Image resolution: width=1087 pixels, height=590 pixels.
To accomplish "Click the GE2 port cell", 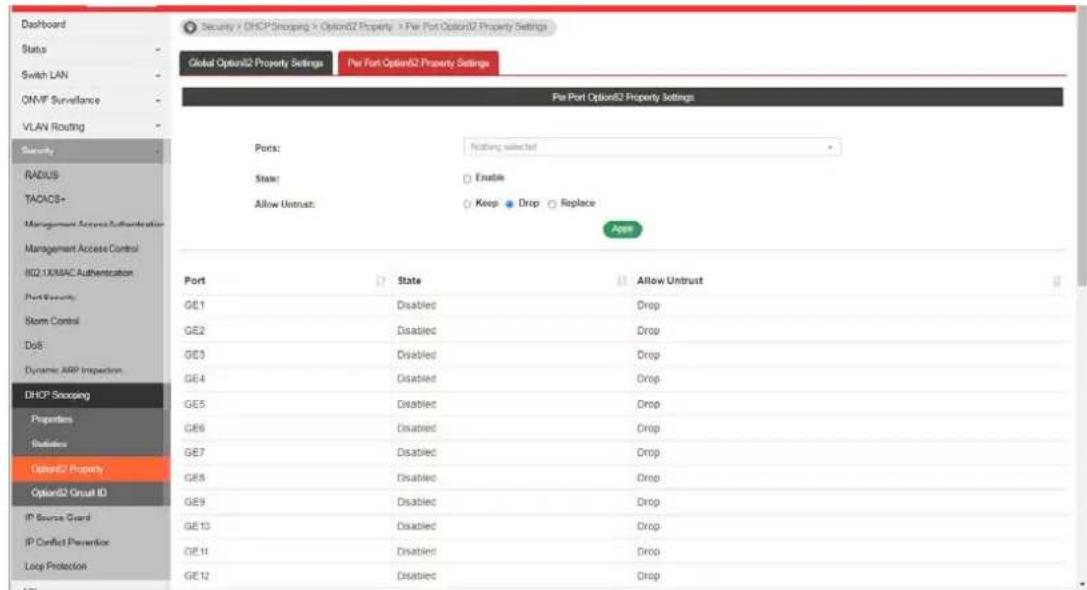I will 194,331.
